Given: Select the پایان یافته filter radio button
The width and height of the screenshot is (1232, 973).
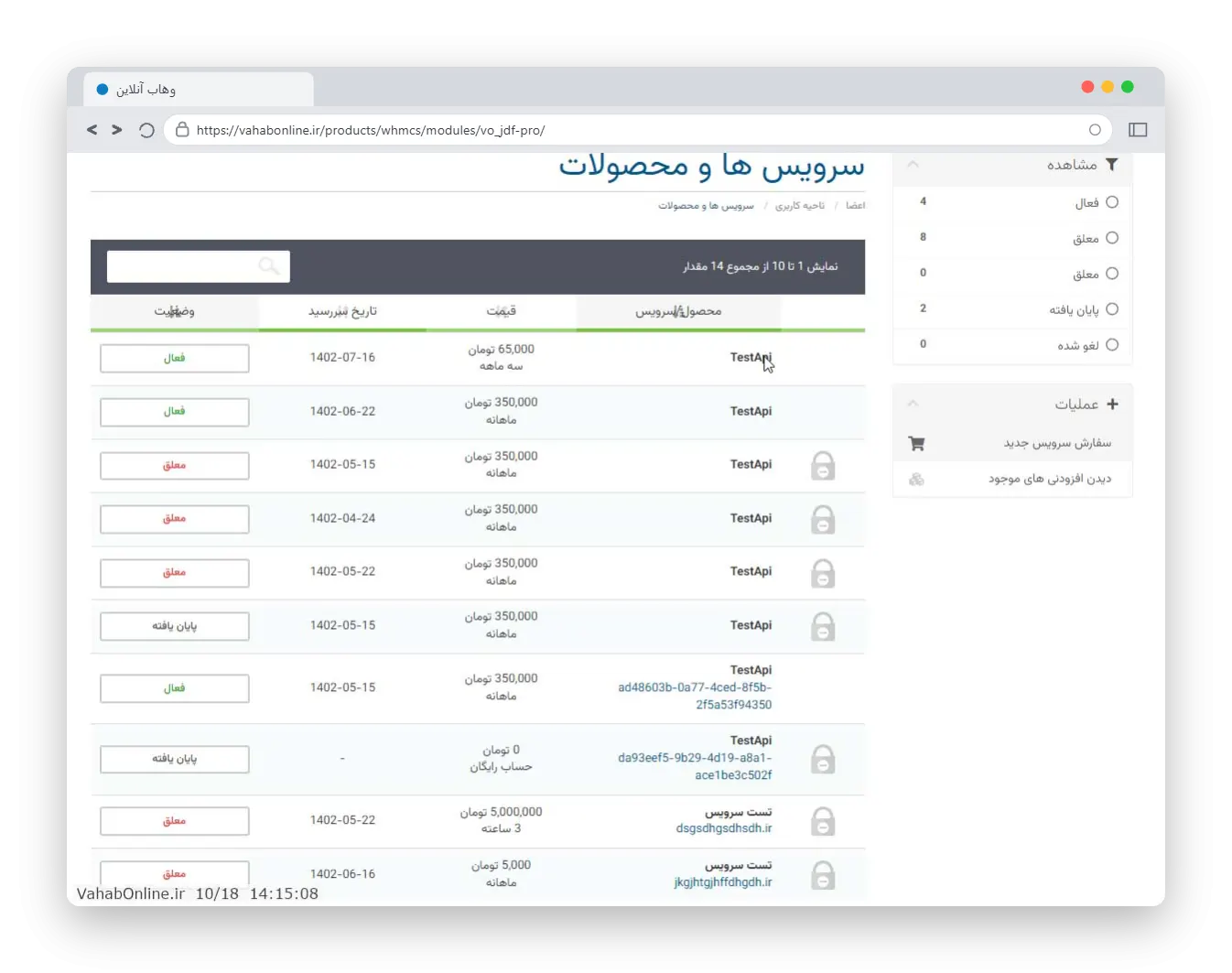Looking at the screenshot, I should tap(1112, 309).
